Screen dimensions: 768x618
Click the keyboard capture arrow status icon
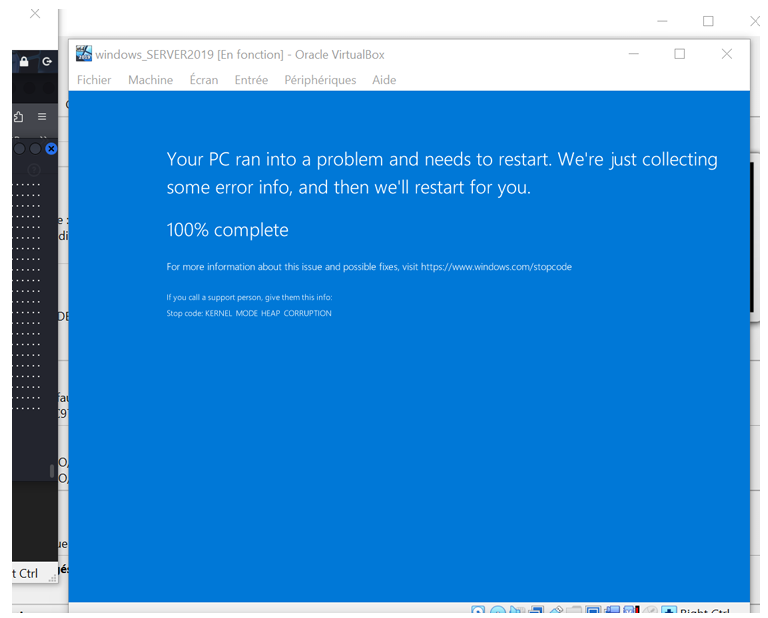669,610
